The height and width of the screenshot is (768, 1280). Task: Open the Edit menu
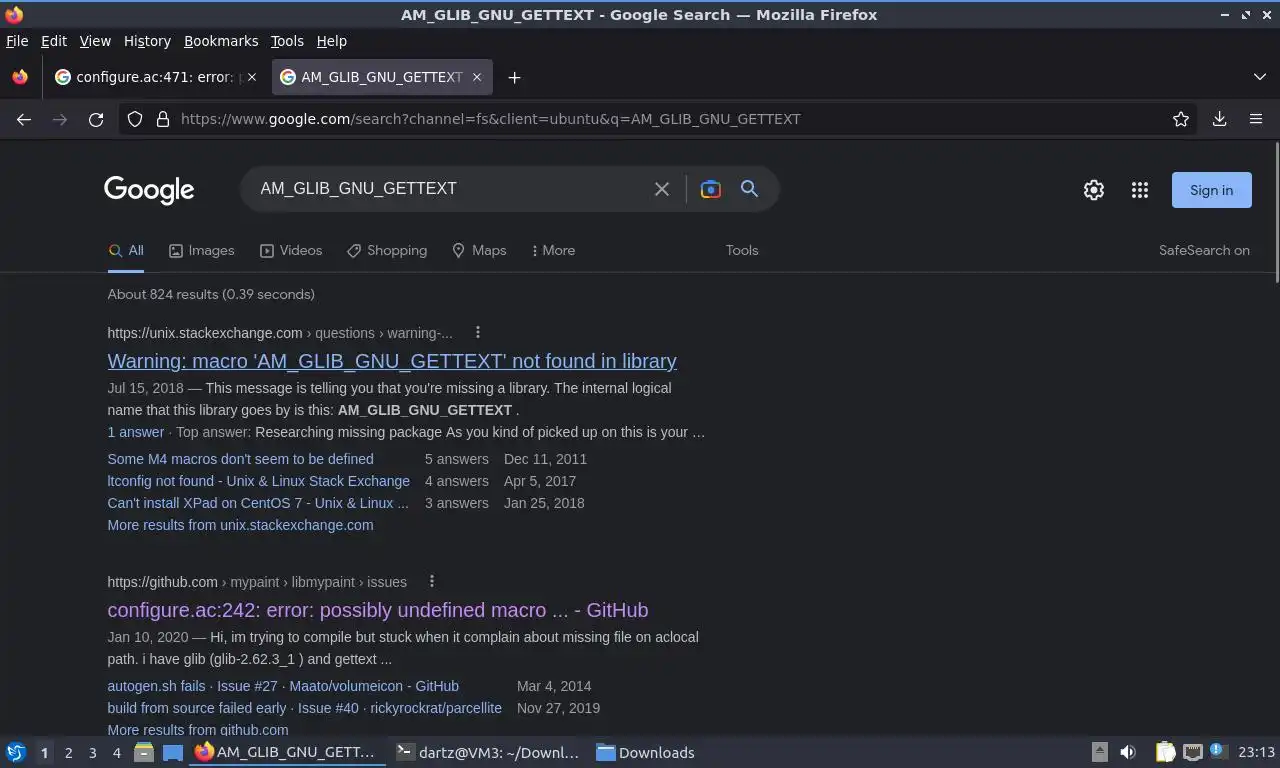[54, 41]
